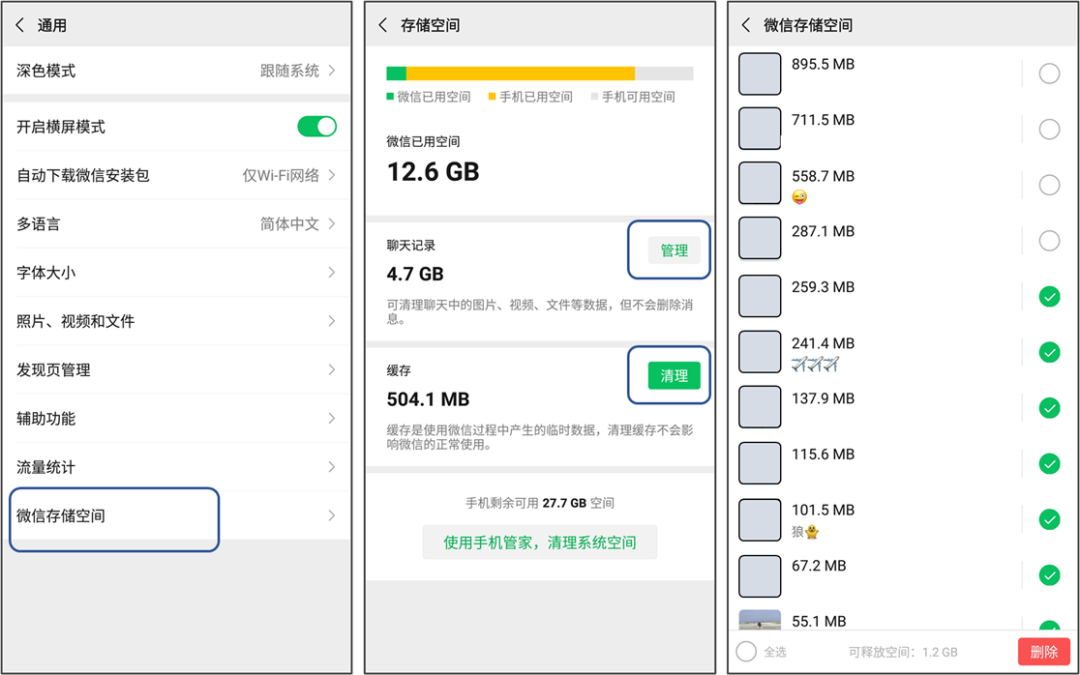Open 流量统计 page
The image size is (1080, 675).
(x=177, y=467)
